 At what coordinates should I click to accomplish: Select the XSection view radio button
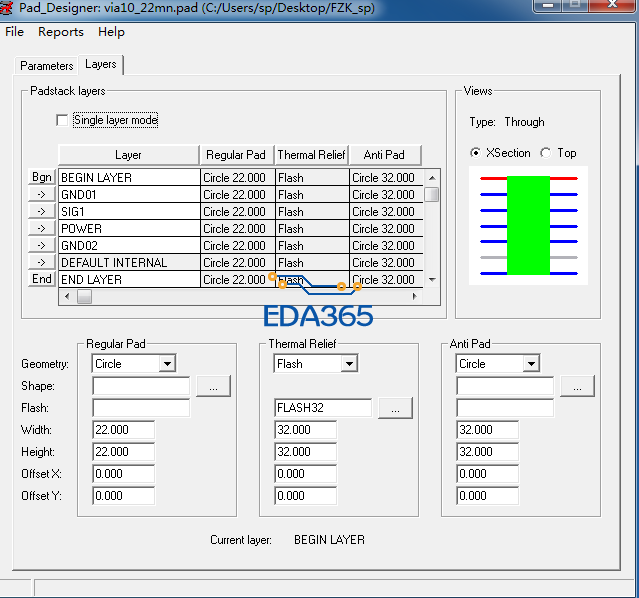tap(475, 153)
